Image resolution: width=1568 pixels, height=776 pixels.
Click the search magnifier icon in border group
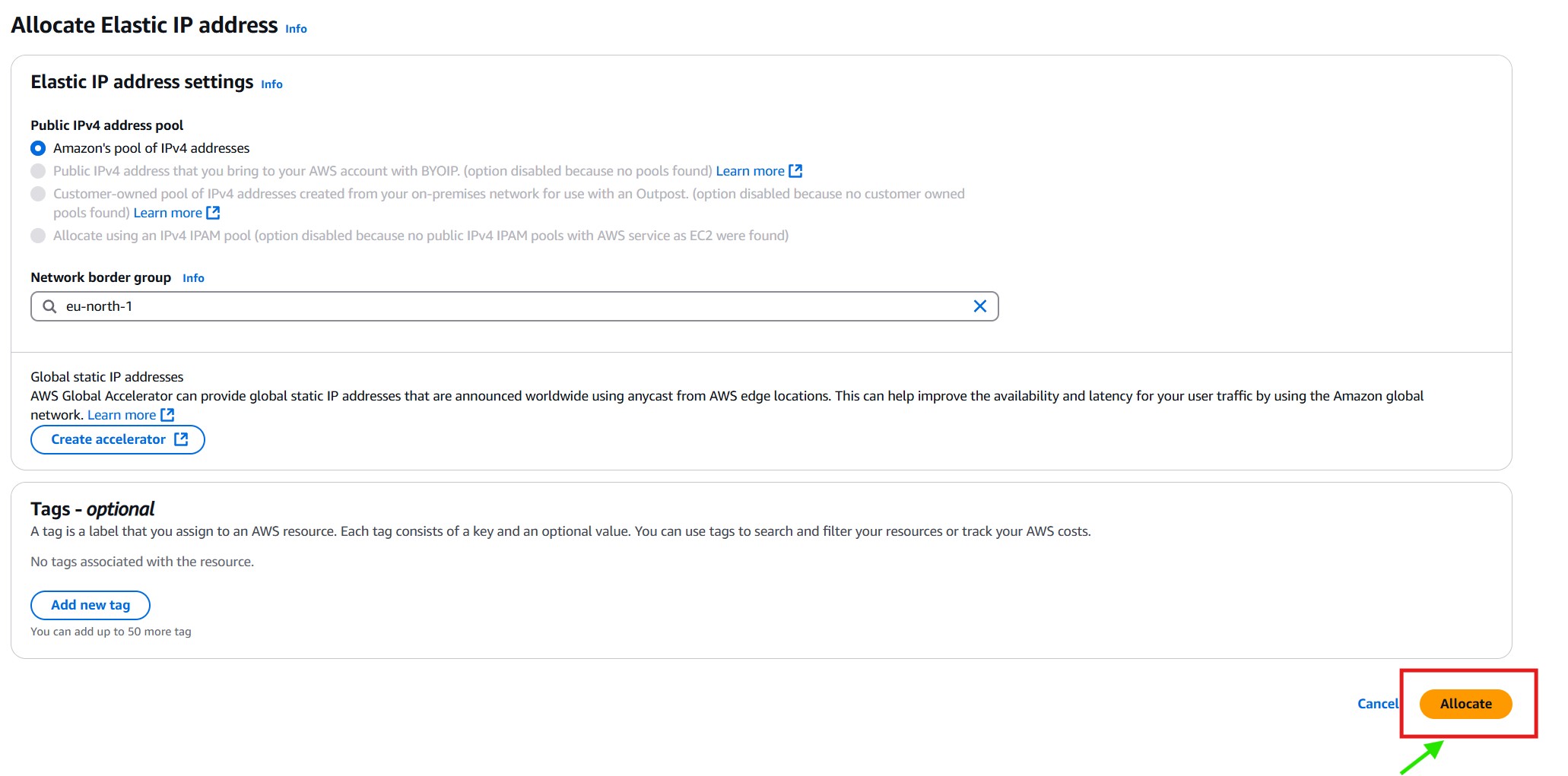[x=49, y=306]
